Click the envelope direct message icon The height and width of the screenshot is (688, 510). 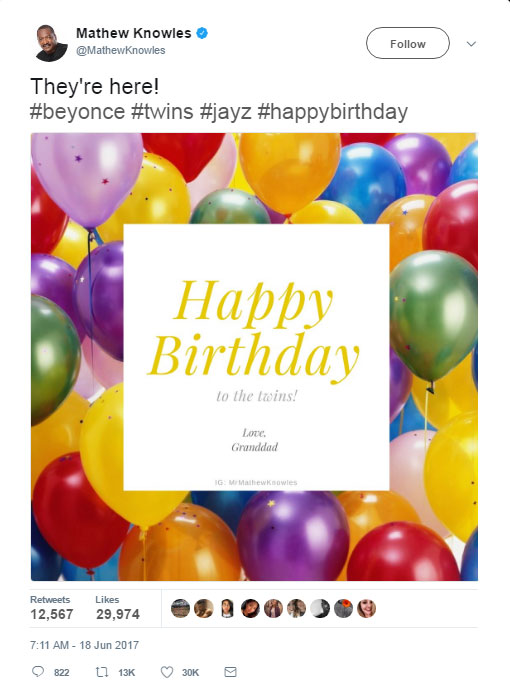230,672
